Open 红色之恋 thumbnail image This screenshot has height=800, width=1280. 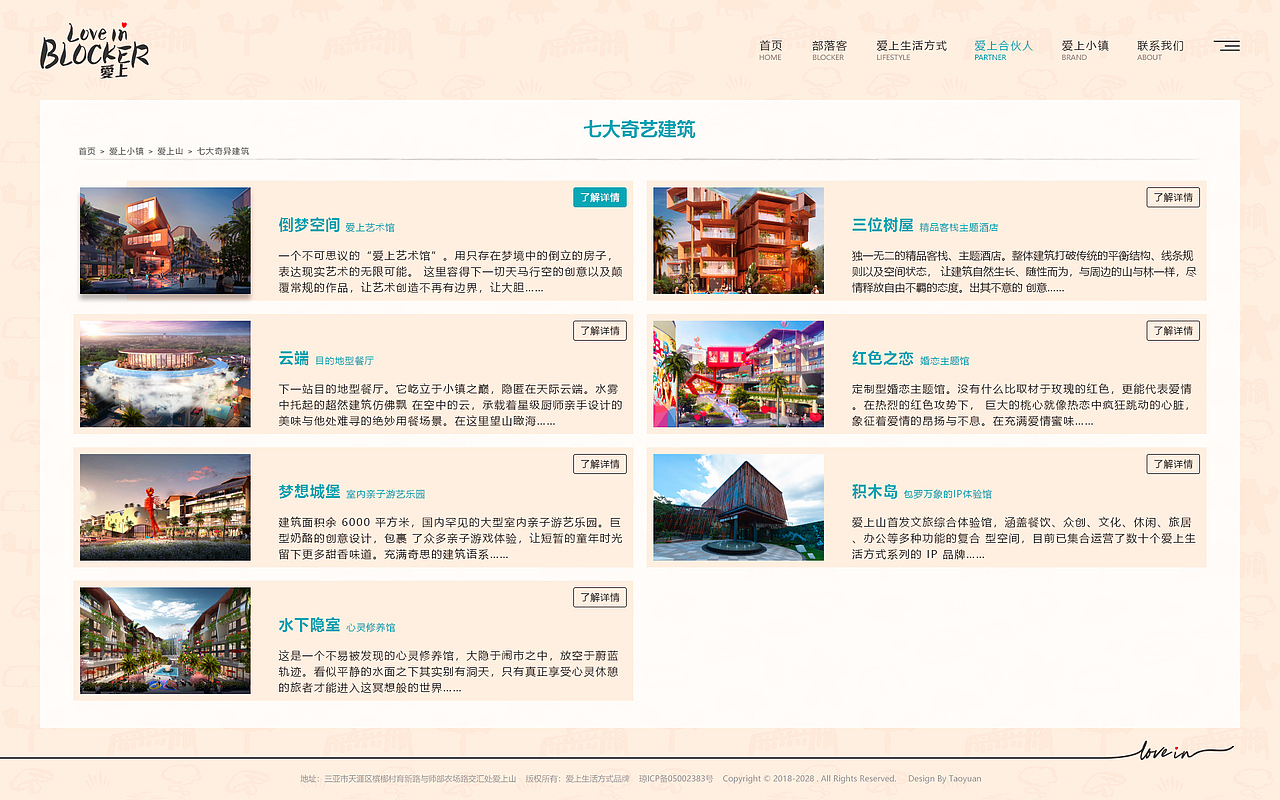738,374
